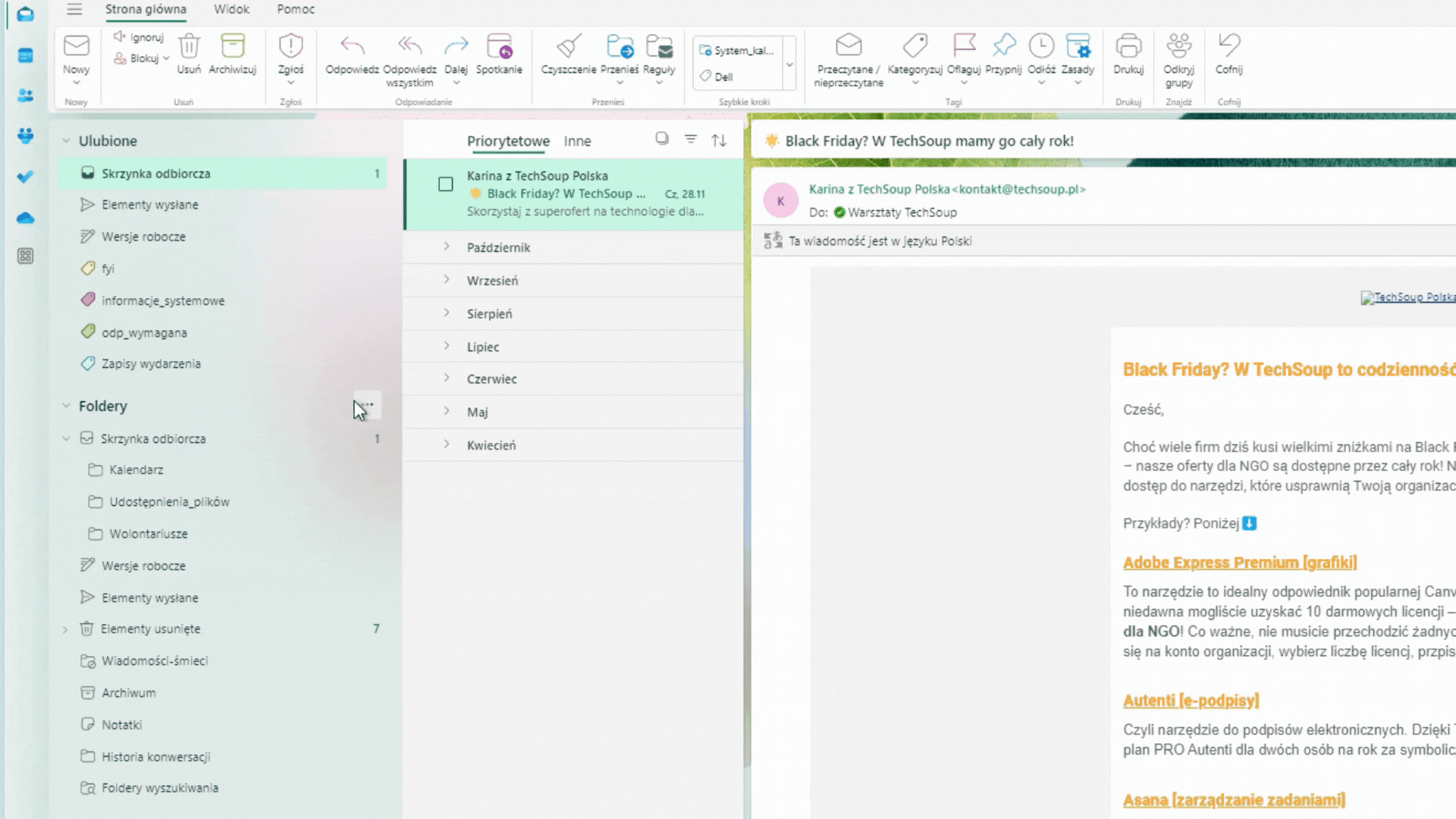The image size is (1456, 819).
Task: Switch to the Widok ribbon tab
Action: coord(231,9)
